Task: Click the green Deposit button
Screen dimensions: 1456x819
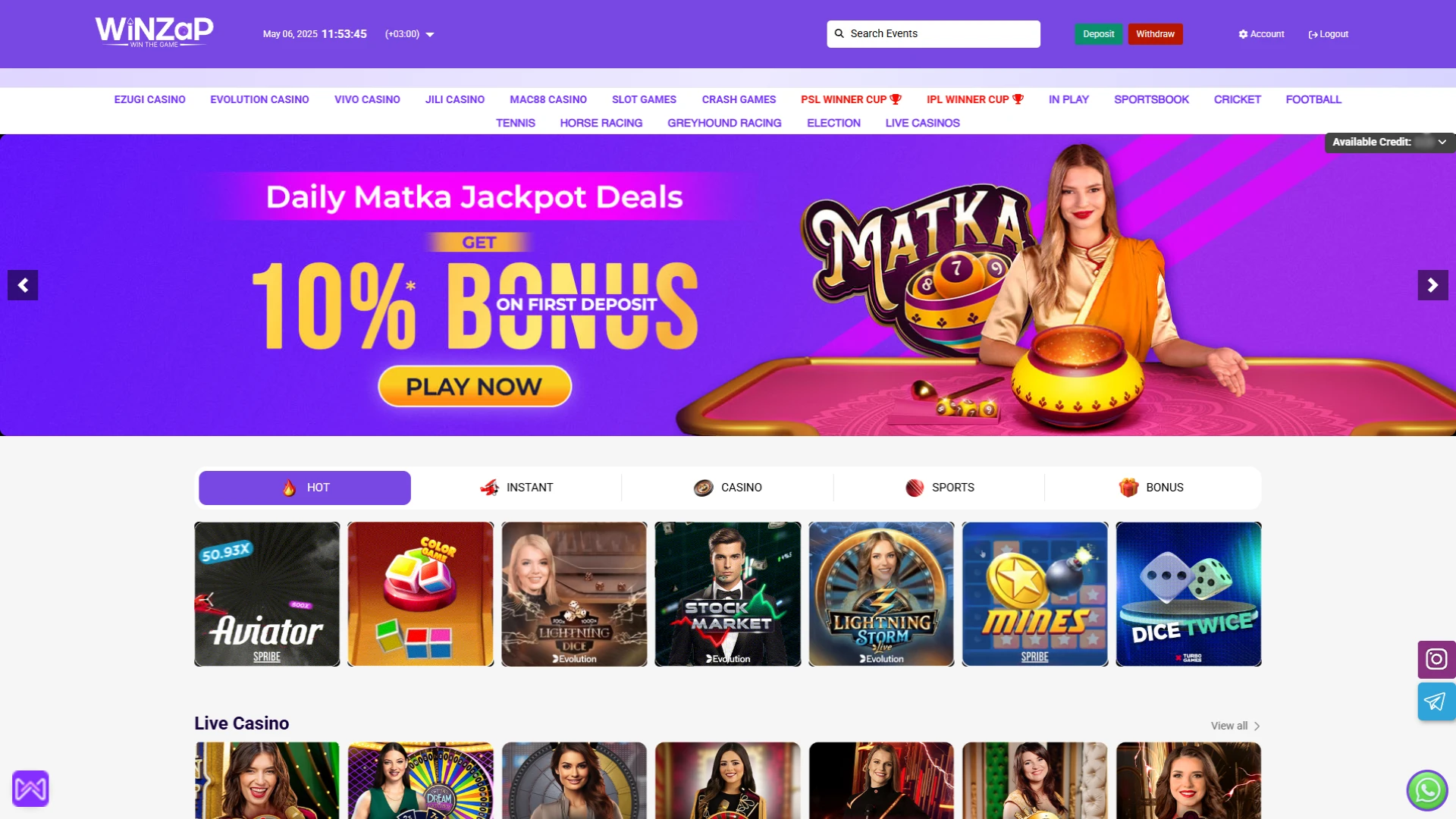Action: tap(1098, 34)
